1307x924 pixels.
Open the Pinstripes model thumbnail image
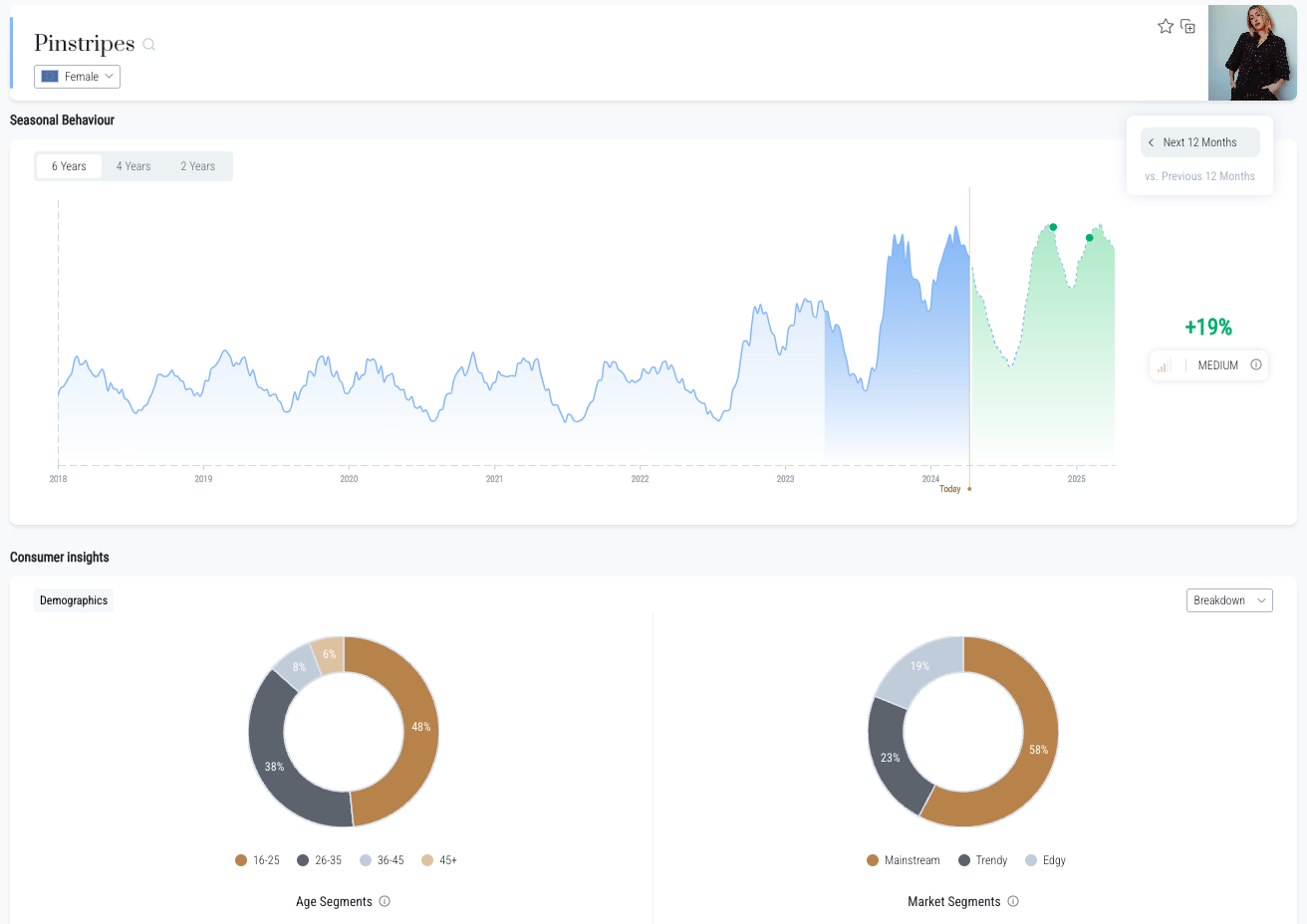(x=1252, y=53)
